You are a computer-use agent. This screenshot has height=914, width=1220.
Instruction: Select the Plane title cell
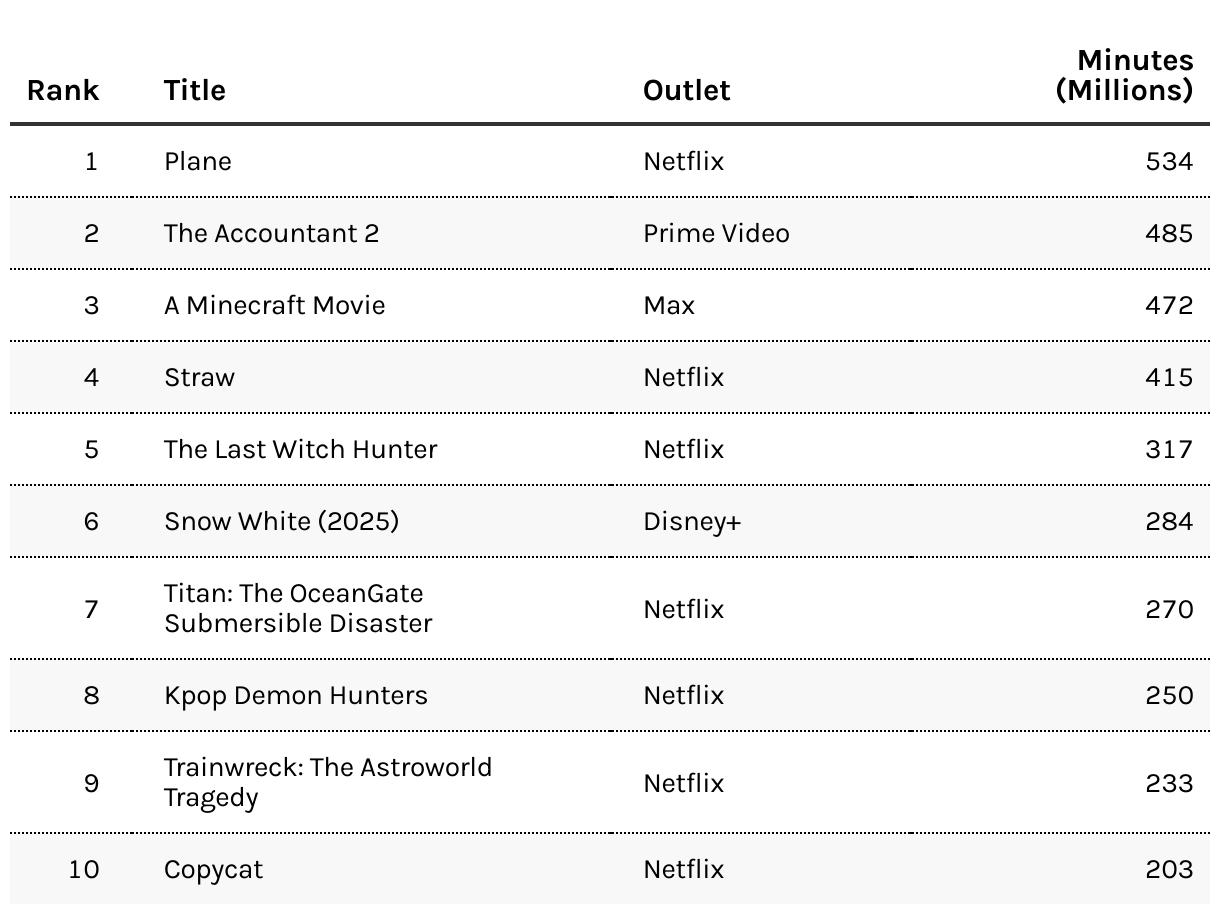(198, 161)
